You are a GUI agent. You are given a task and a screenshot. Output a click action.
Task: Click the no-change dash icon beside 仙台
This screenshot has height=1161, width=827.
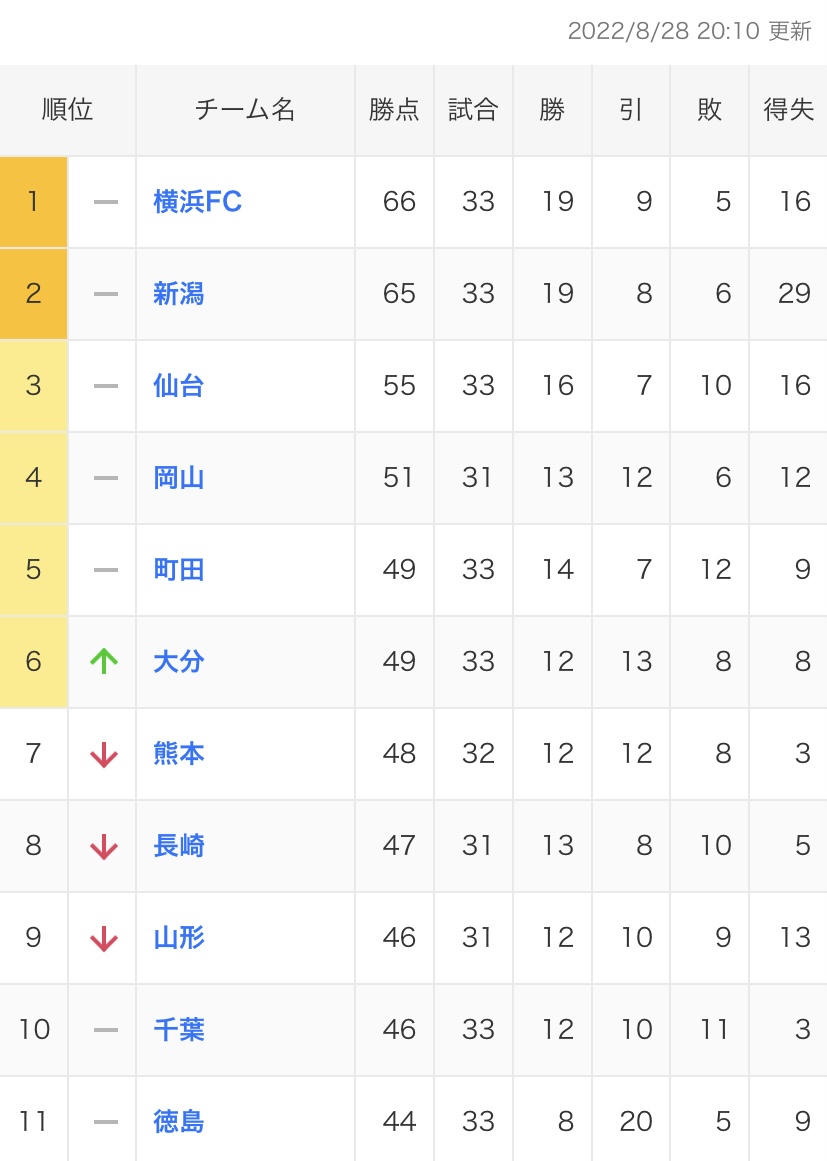pyautogui.click(x=105, y=386)
